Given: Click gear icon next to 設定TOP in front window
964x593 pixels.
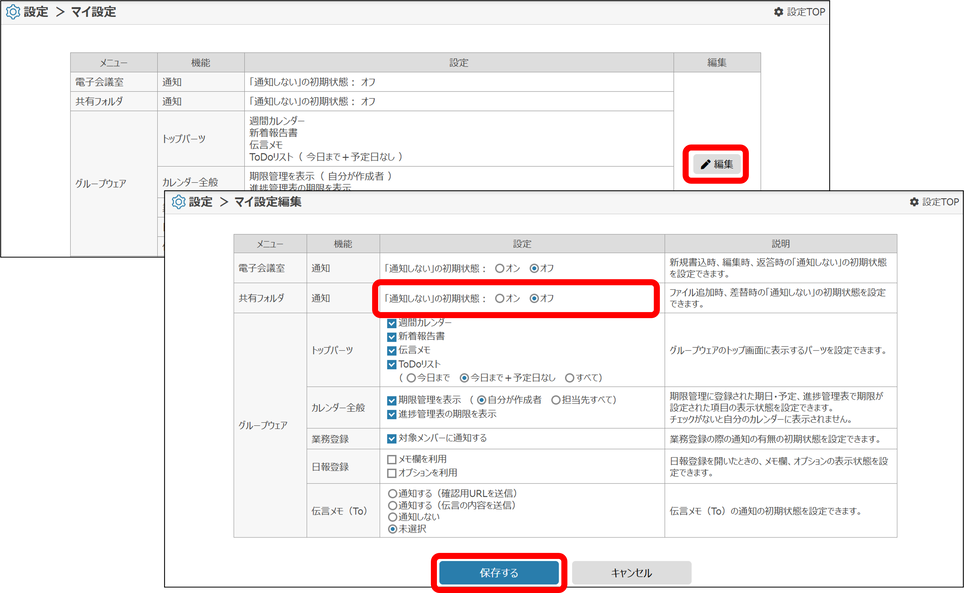Looking at the screenshot, I should pyautogui.click(x=914, y=202).
